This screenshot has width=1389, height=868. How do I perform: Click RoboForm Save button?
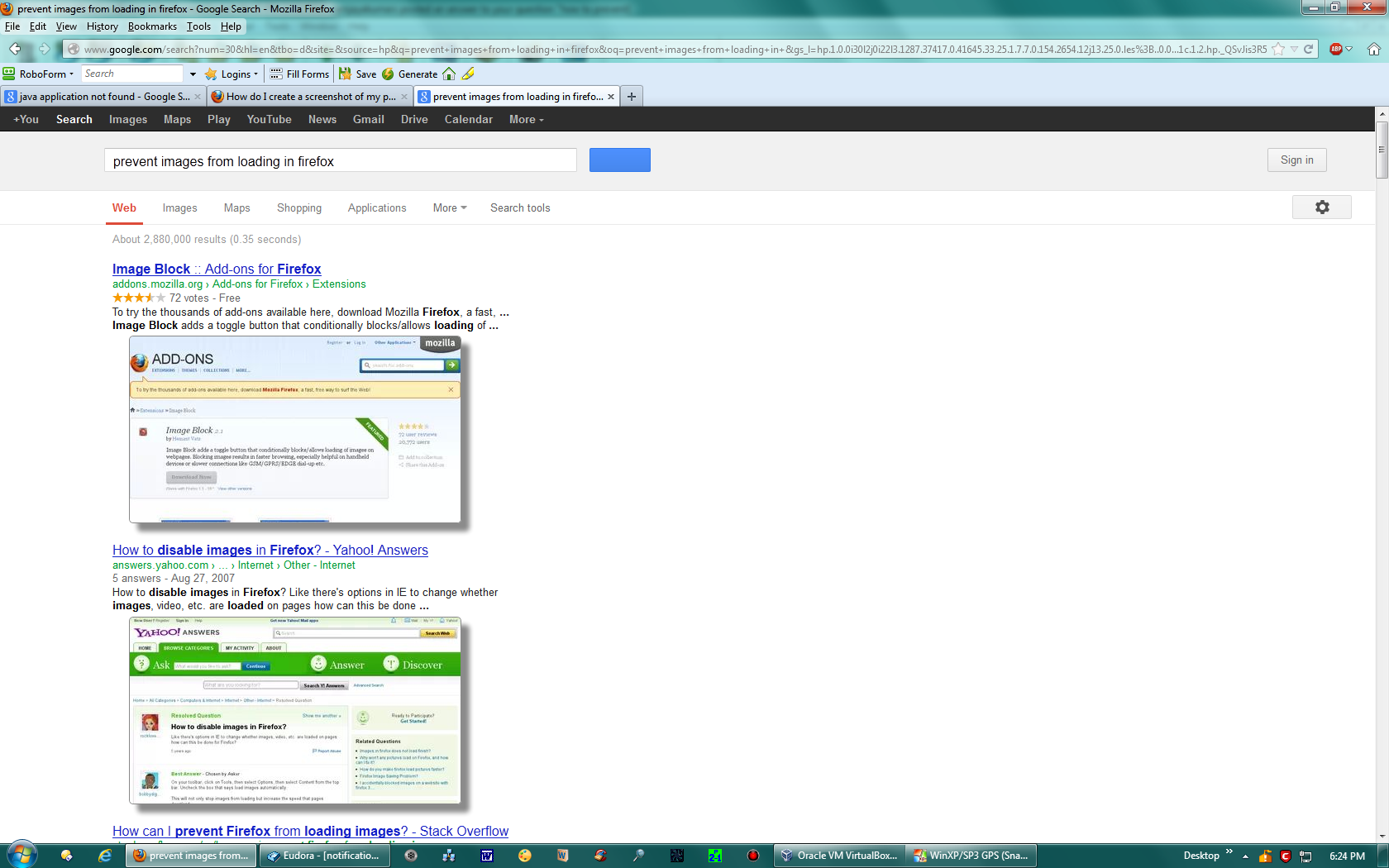(x=357, y=74)
